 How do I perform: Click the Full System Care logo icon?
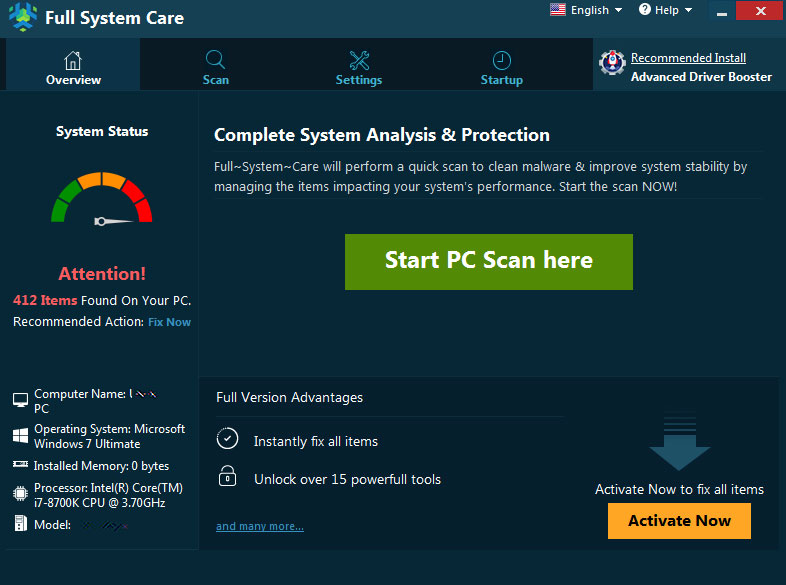20,18
